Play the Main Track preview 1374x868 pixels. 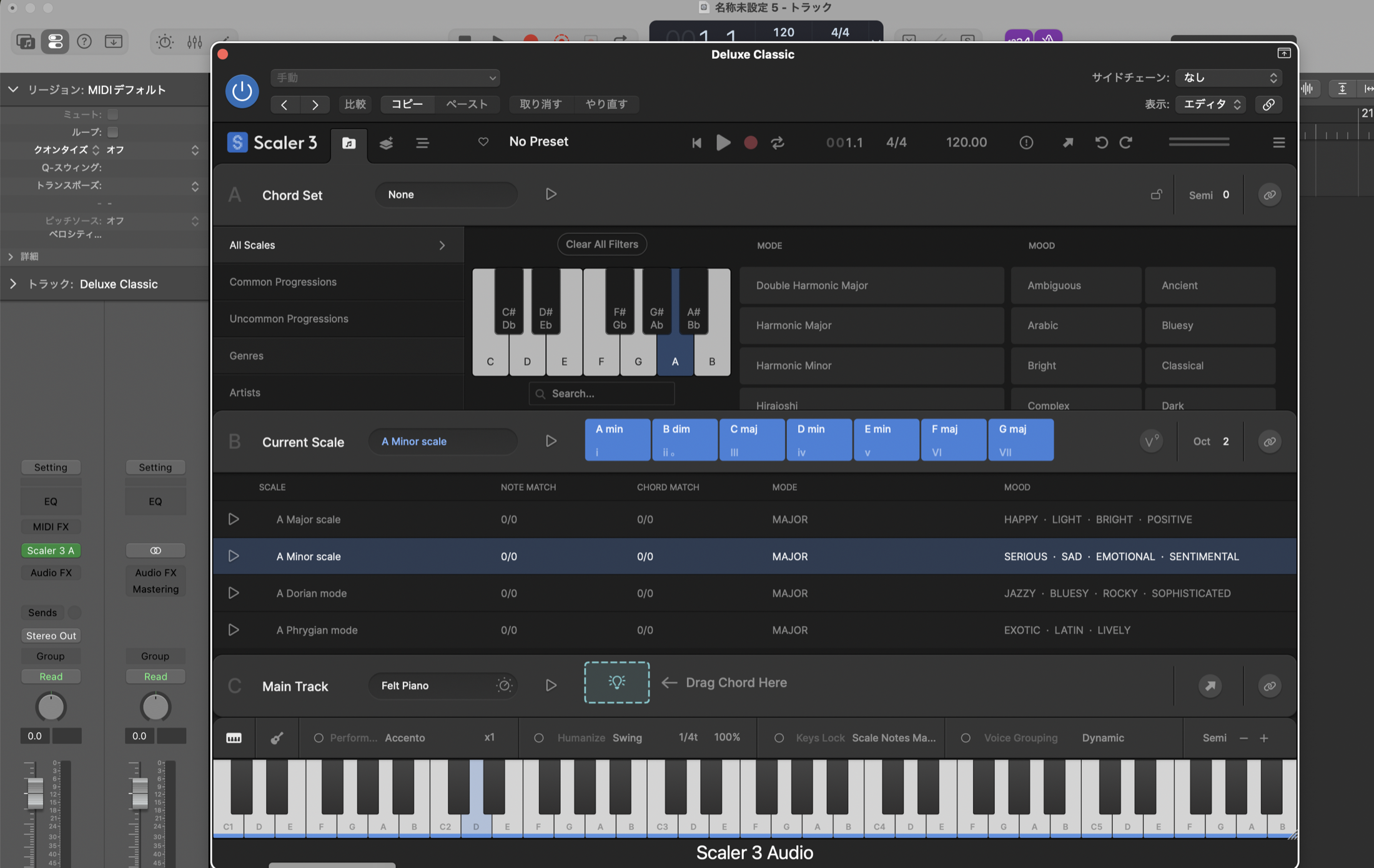tap(550, 685)
